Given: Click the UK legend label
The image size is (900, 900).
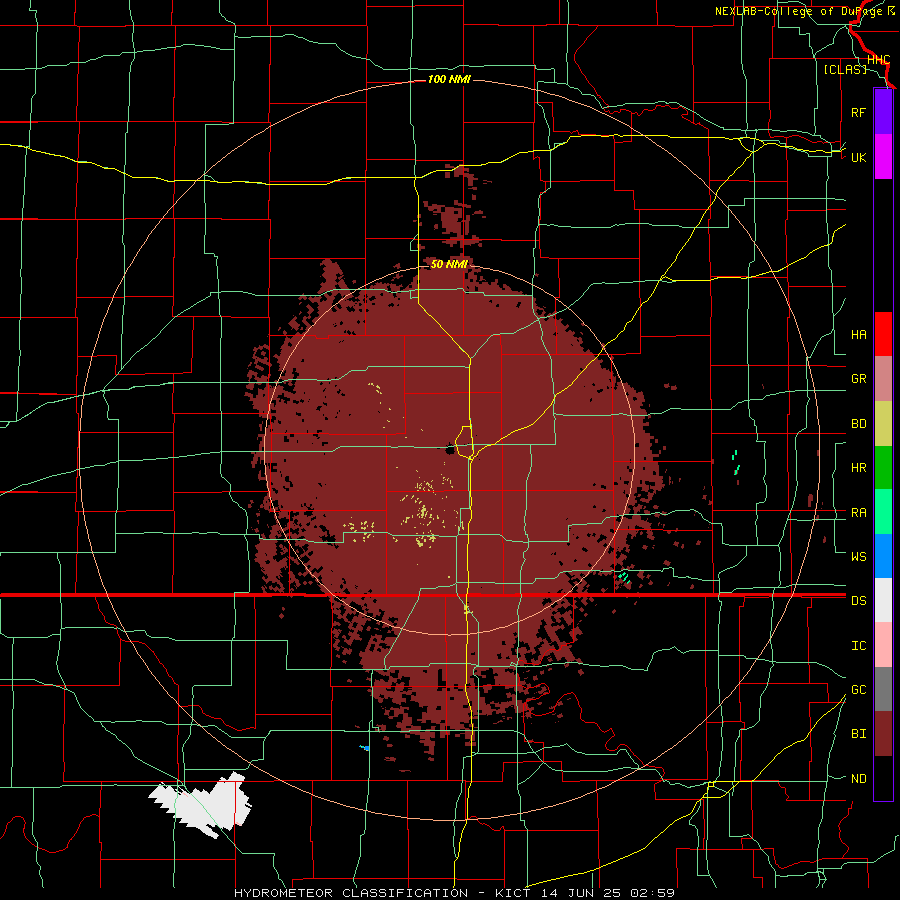Looking at the screenshot, I should 858,157.
